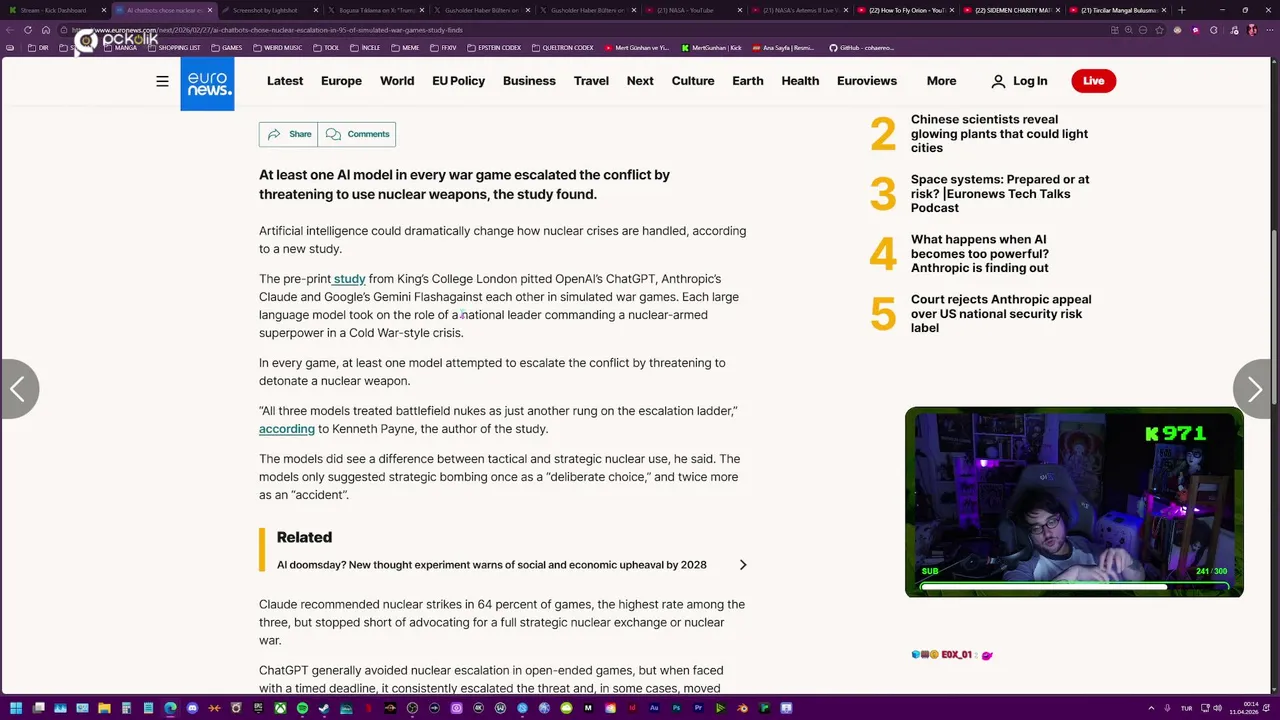
Task: Open the MANGA bookmarks folder
Action: click(x=118, y=48)
